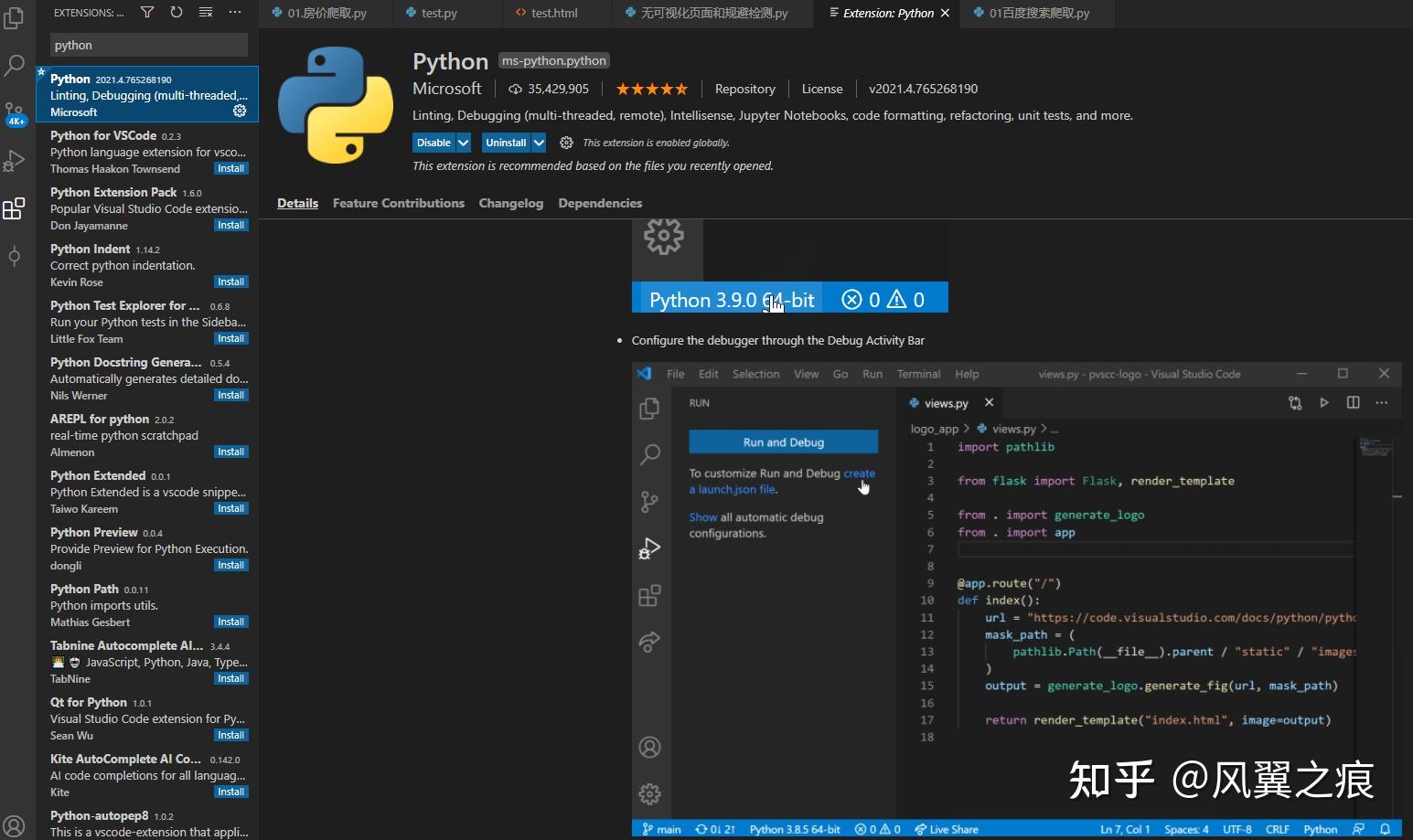Disable the Python extension
The image size is (1413, 840).
point(433,143)
